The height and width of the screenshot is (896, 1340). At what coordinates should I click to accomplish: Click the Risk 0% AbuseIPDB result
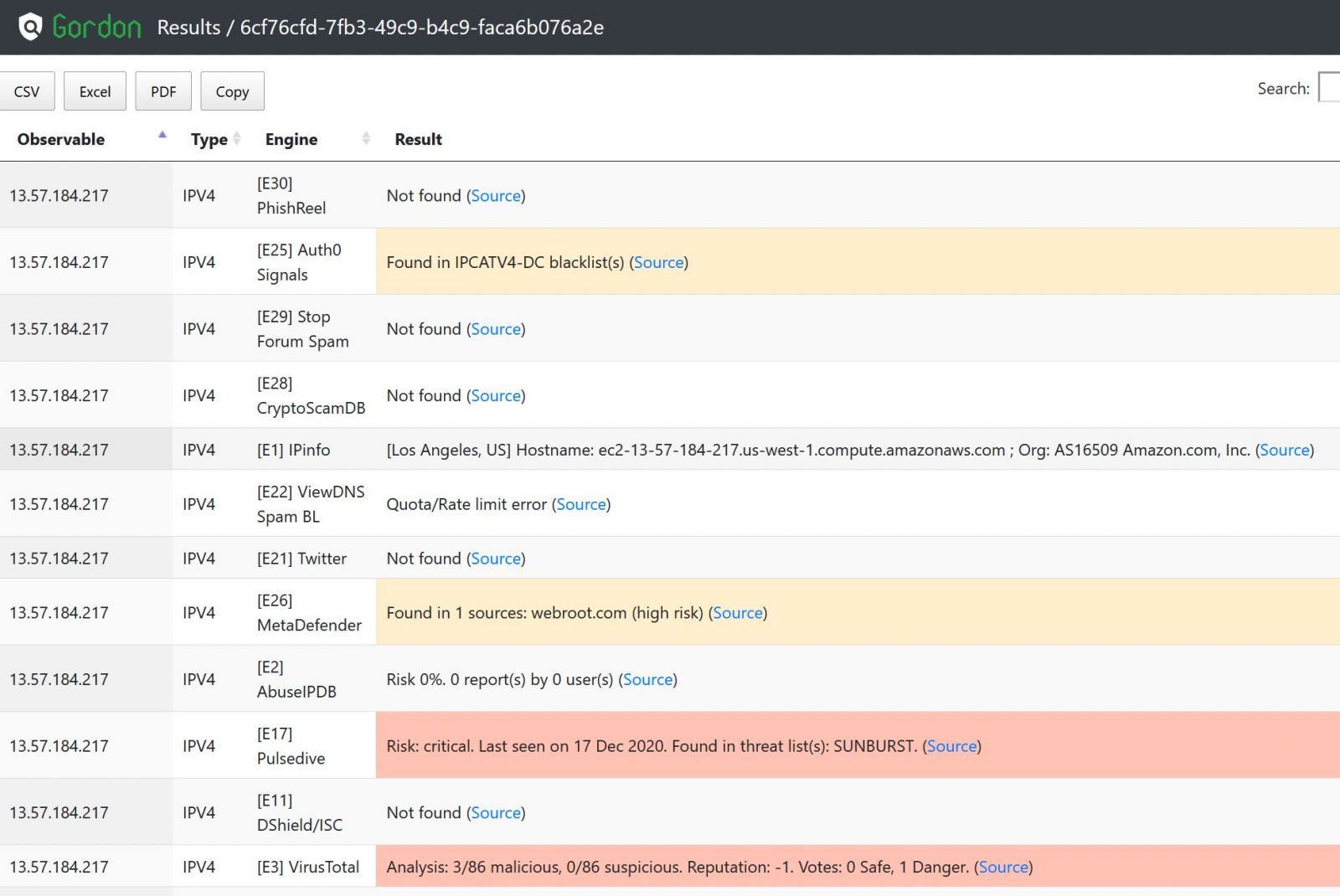tap(500, 679)
